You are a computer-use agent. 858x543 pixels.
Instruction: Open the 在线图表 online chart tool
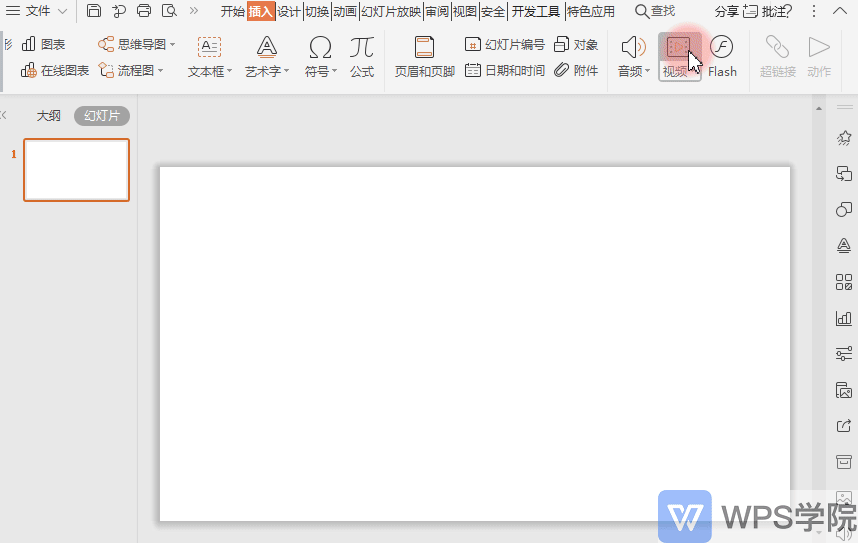[55, 71]
